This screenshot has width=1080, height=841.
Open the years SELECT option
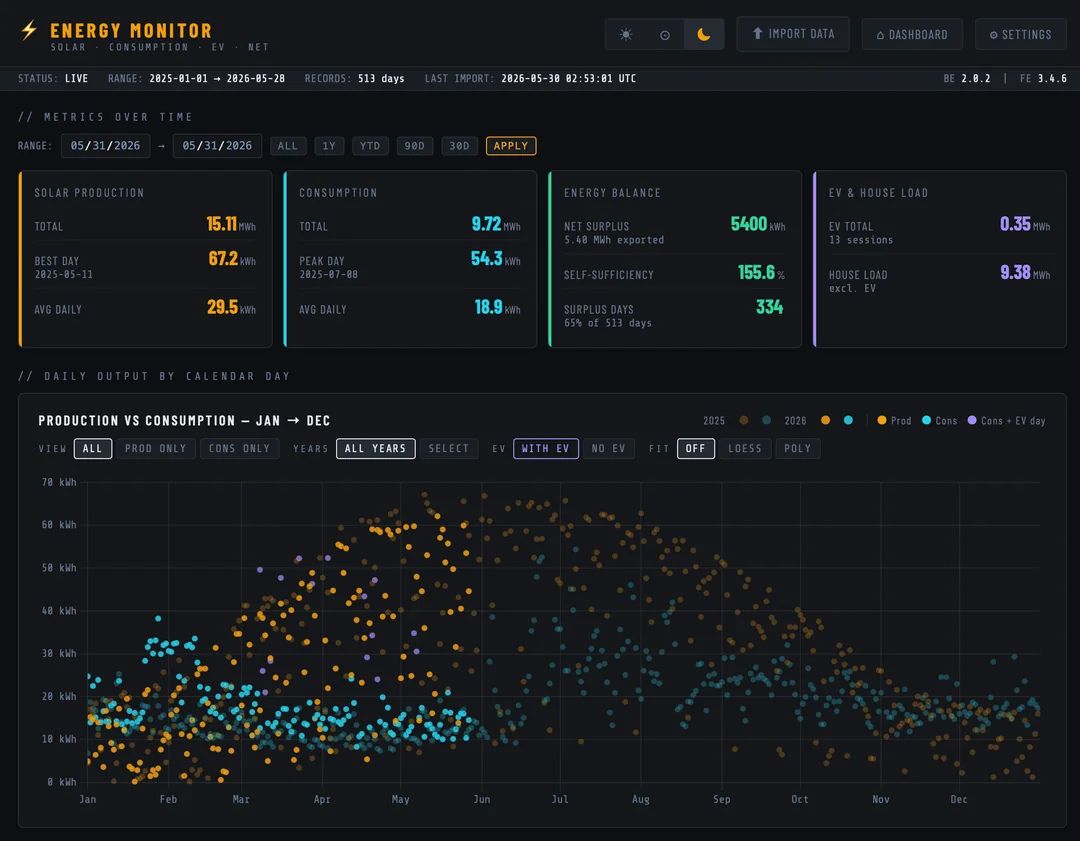(448, 448)
